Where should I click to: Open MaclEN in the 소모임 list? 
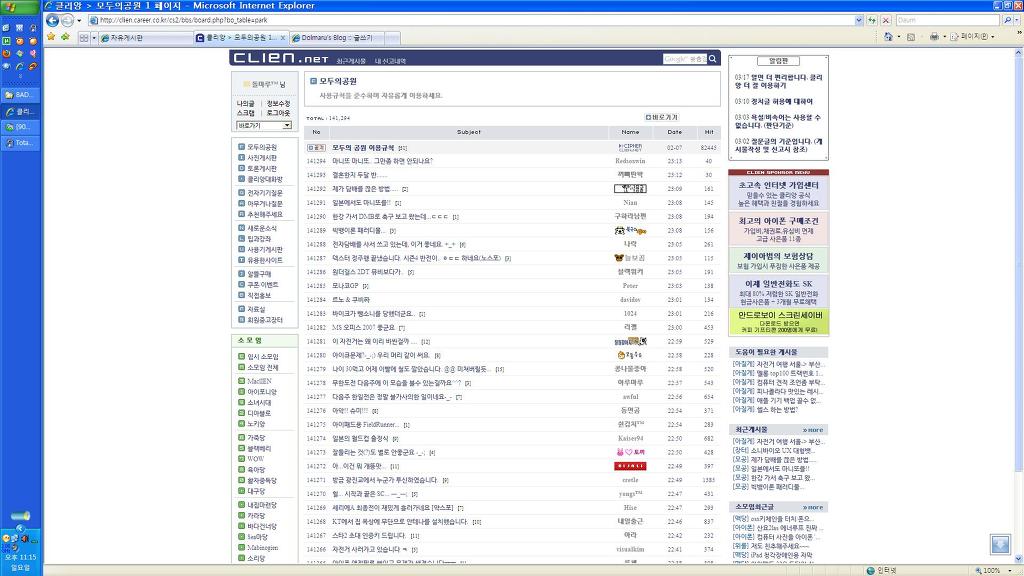259,381
